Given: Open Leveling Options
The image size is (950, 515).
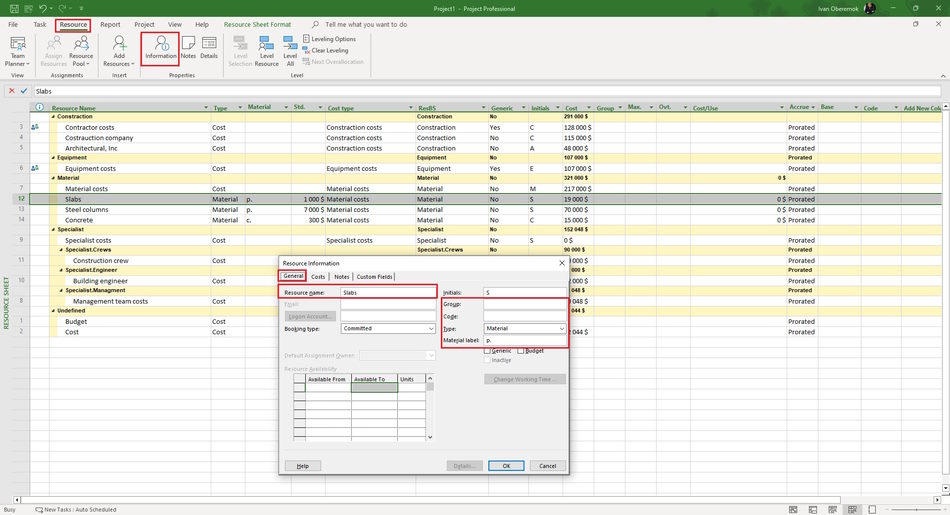Looking at the screenshot, I should pyautogui.click(x=329, y=39).
